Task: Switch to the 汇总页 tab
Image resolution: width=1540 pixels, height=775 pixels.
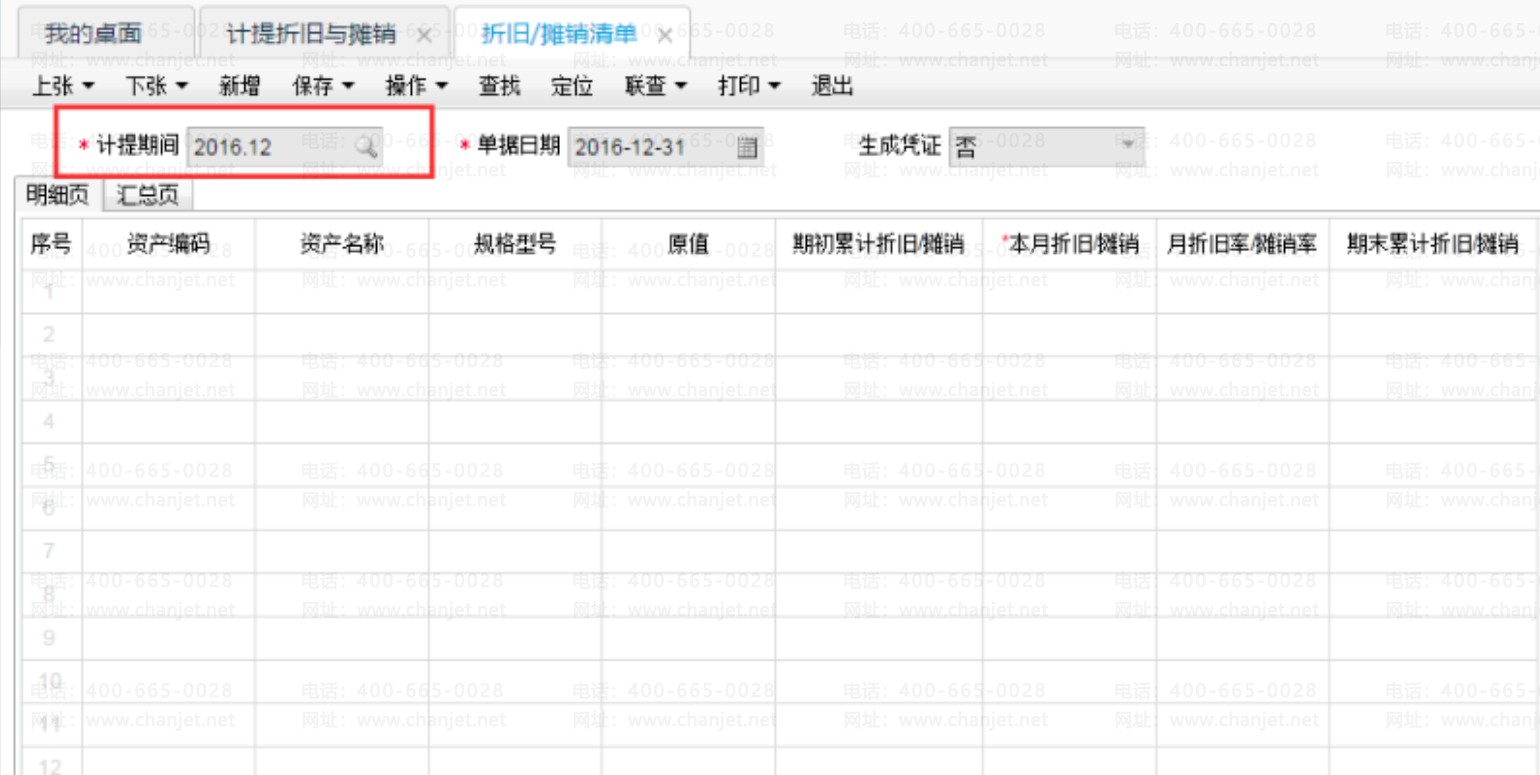Action: (x=148, y=194)
